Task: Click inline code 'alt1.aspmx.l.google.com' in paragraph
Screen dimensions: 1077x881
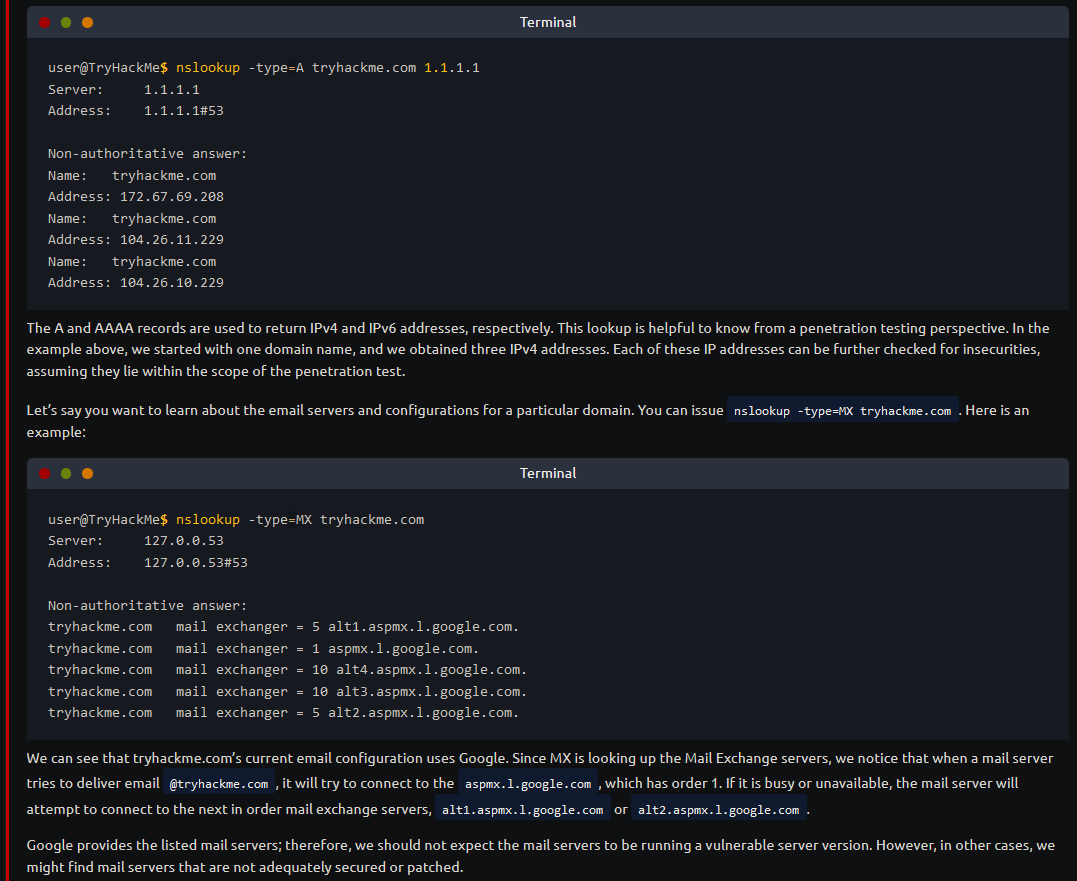Action: [522, 810]
